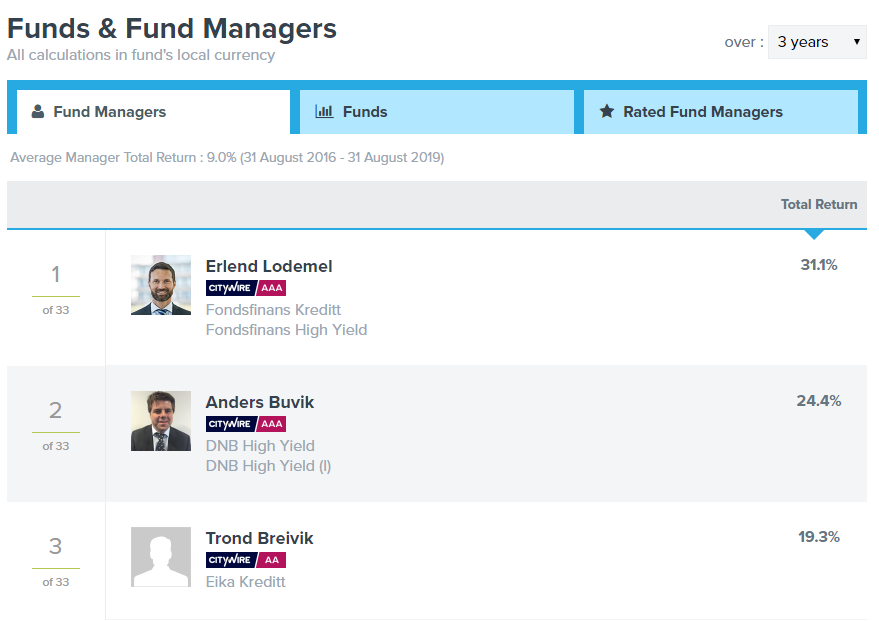Screen dimensions: 879x621
Task: Sort by the Total Return column header
Action: (x=819, y=205)
